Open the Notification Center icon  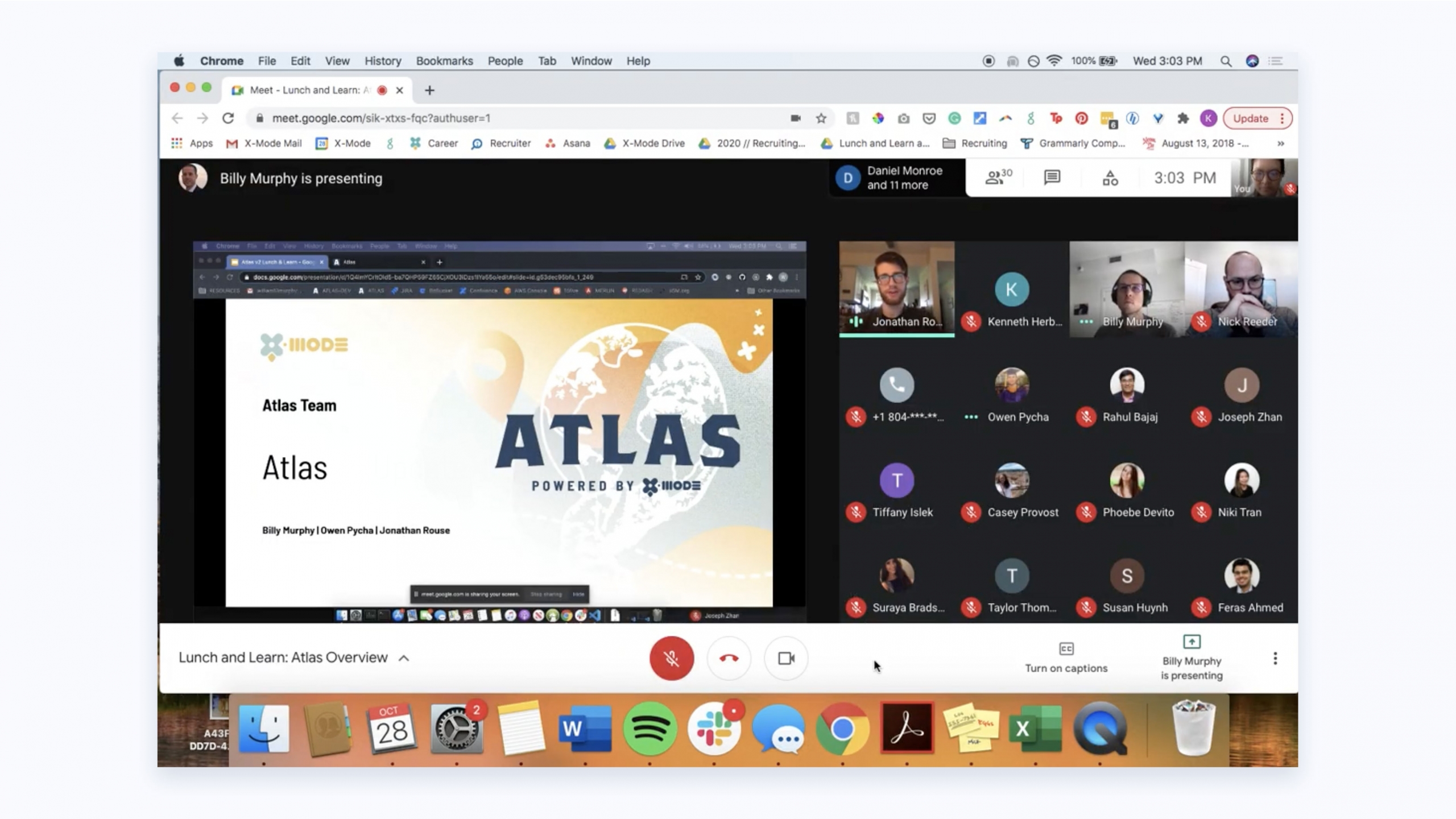(x=1276, y=61)
